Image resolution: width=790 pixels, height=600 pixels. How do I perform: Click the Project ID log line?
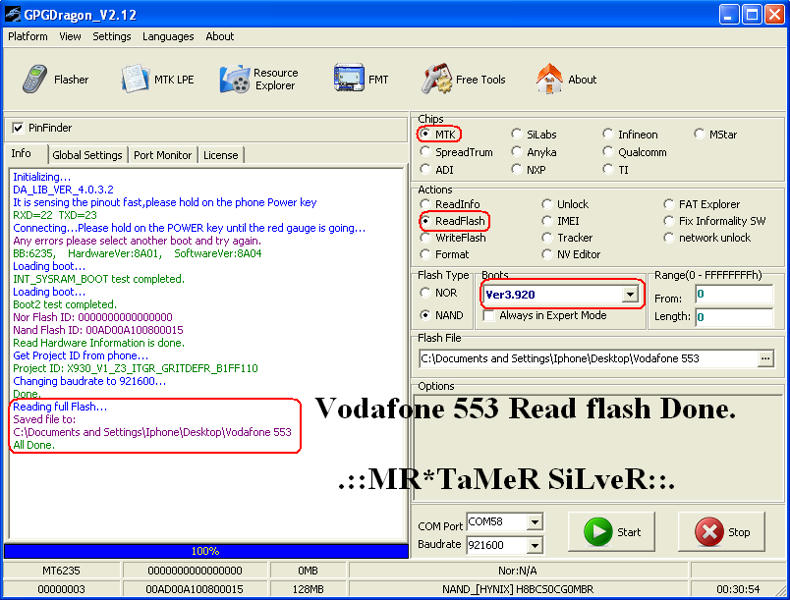pos(136,368)
